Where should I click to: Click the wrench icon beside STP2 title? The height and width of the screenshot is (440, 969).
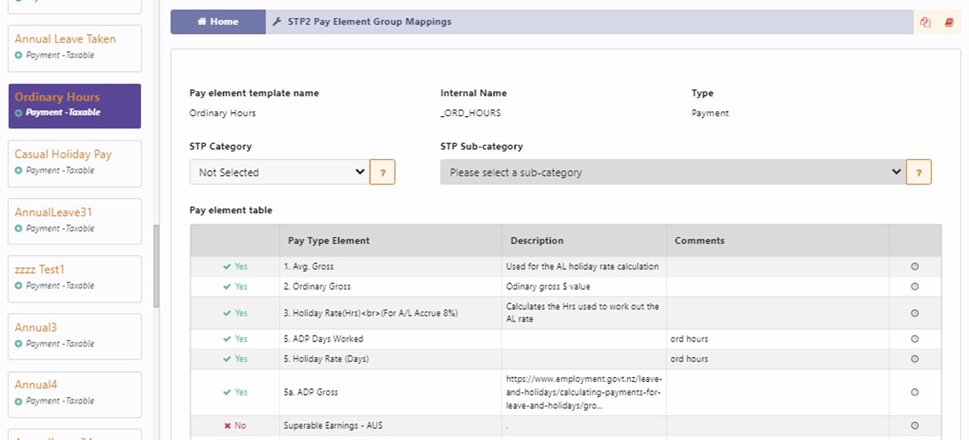277,22
